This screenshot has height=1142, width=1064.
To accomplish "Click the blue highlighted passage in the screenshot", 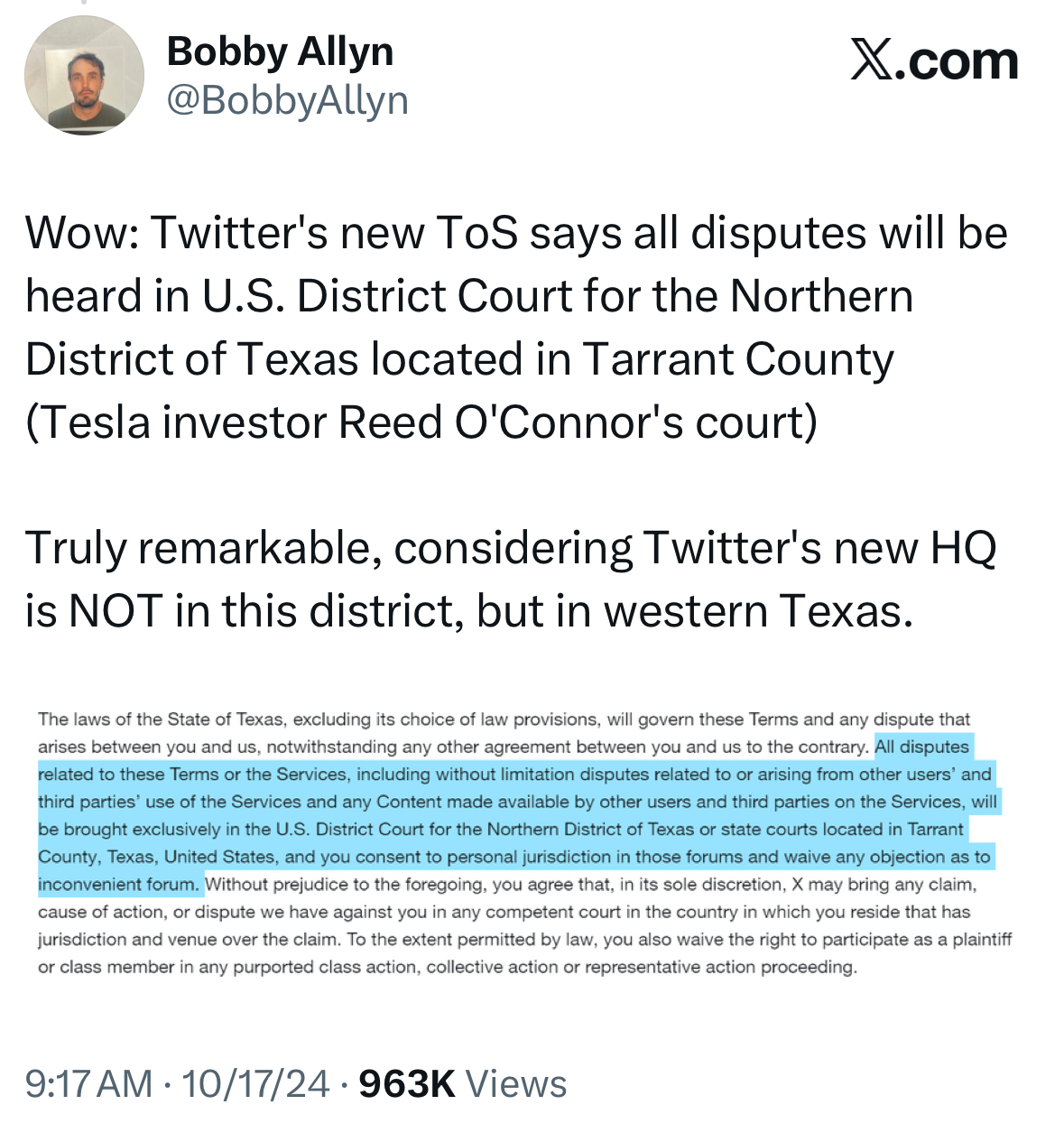I will [514, 815].
